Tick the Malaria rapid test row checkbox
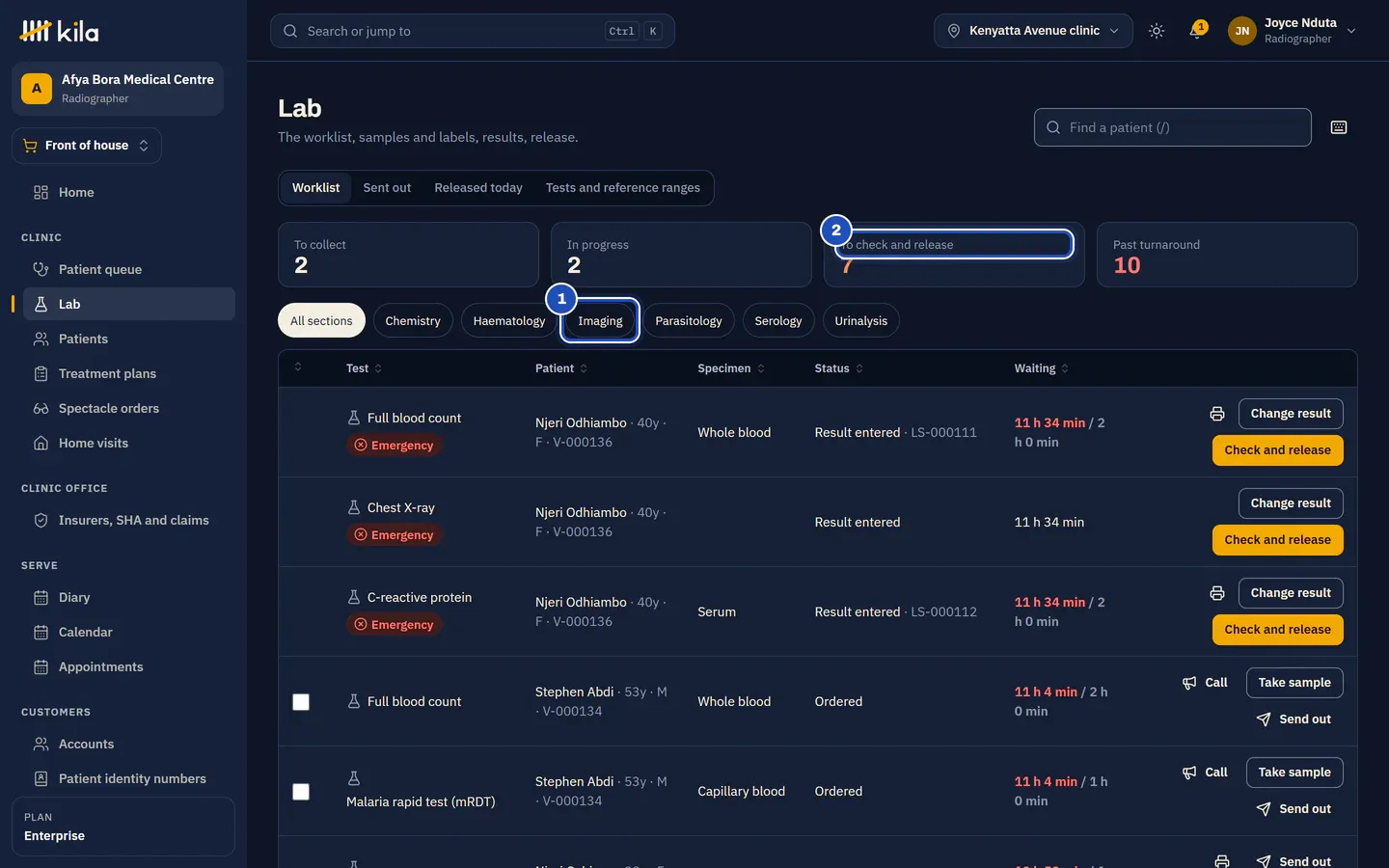The width and height of the screenshot is (1389, 868). pyautogui.click(x=301, y=792)
